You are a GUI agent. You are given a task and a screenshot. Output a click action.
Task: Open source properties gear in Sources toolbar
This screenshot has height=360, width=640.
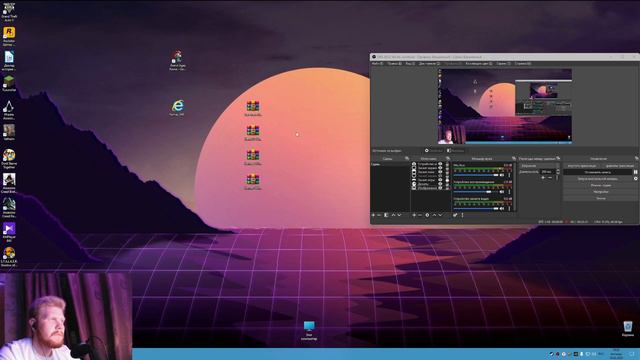[x=427, y=215]
